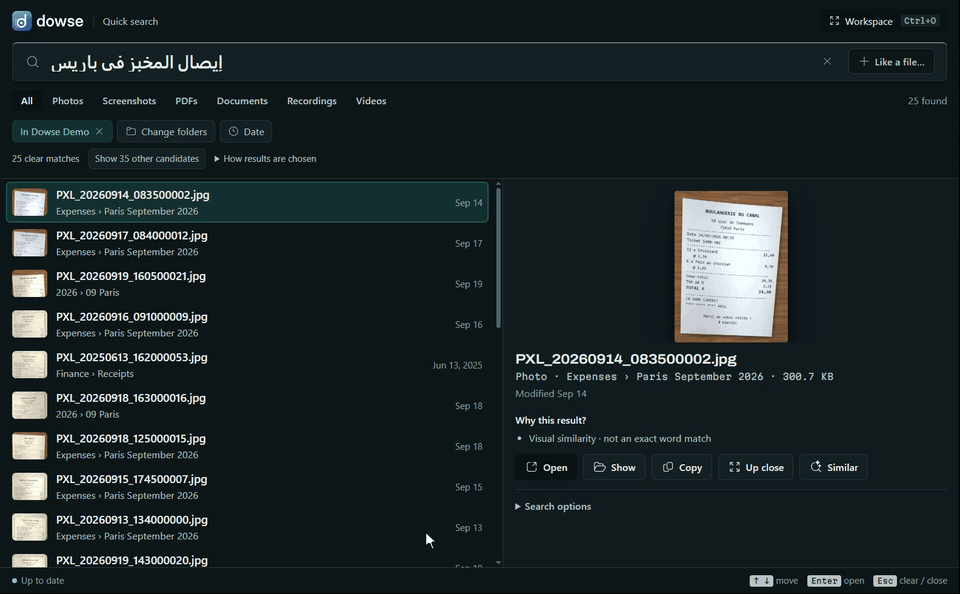Click the Up close button
The image size is (960, 594).
point(756,467)
